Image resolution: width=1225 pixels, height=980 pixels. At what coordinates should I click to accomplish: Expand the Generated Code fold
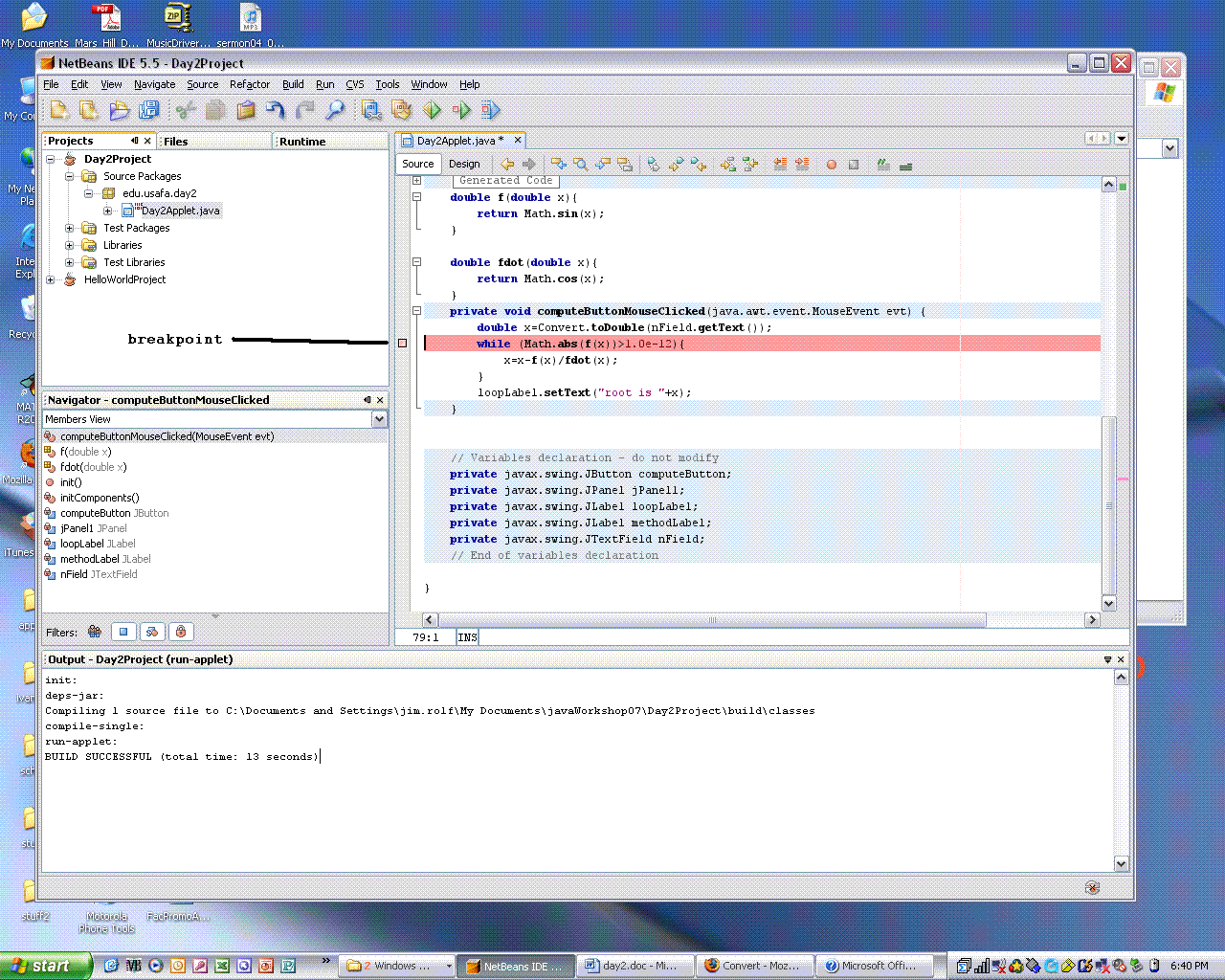pos(417,180)
